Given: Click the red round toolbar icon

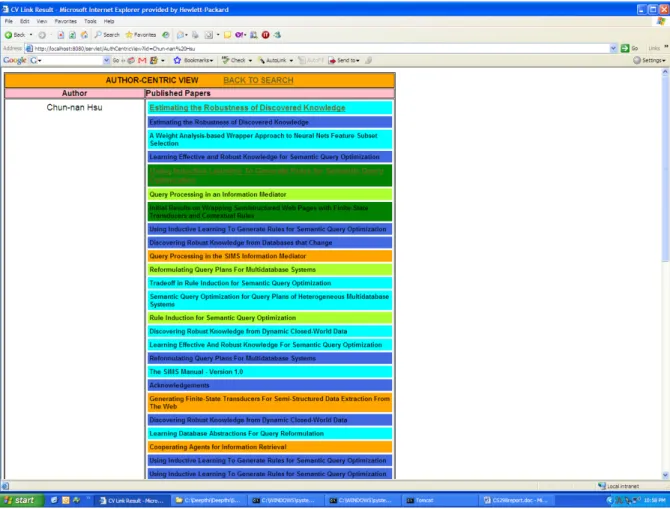Looking at the screenshot, I should pos(265,35).
